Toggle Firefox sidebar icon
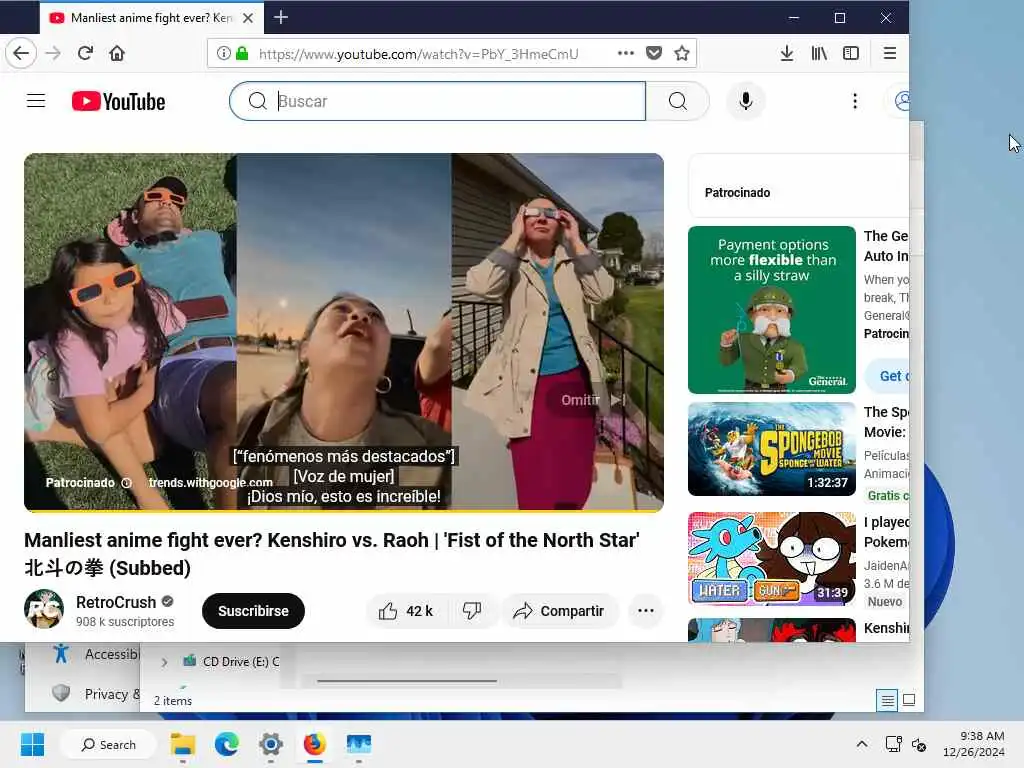This screenshot has width=1024, height=768. [851, 53]
